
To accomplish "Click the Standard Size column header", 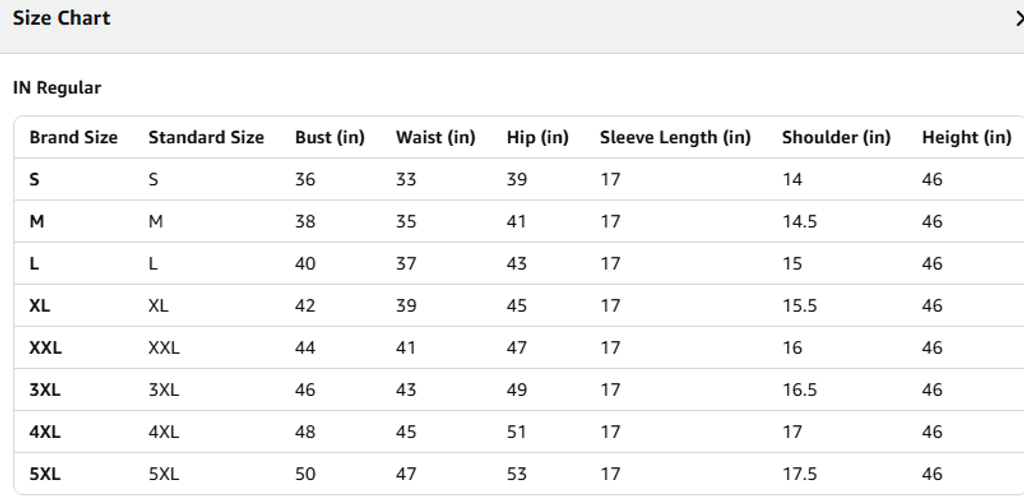I will coord(206,138).
